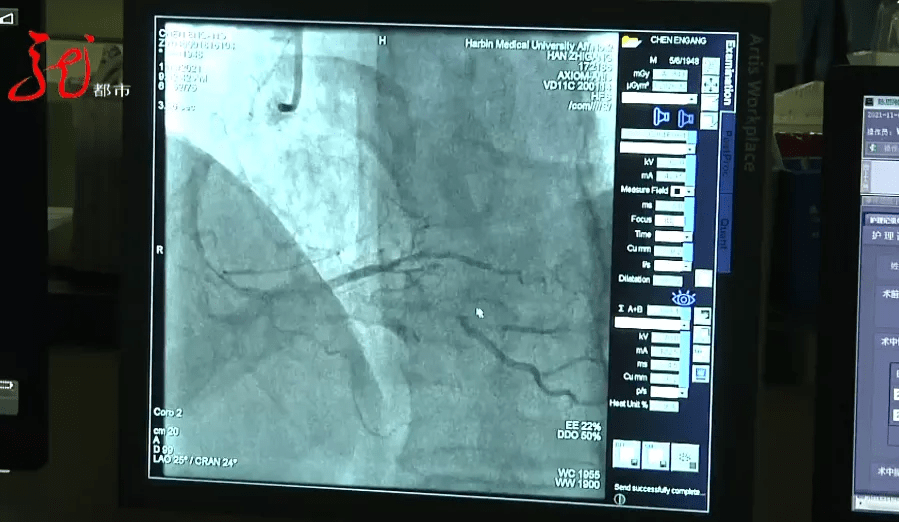This screenshot has width=899, height=522.
Task: Click the upper Cu mm value field
Action: [x=669, y=251]
